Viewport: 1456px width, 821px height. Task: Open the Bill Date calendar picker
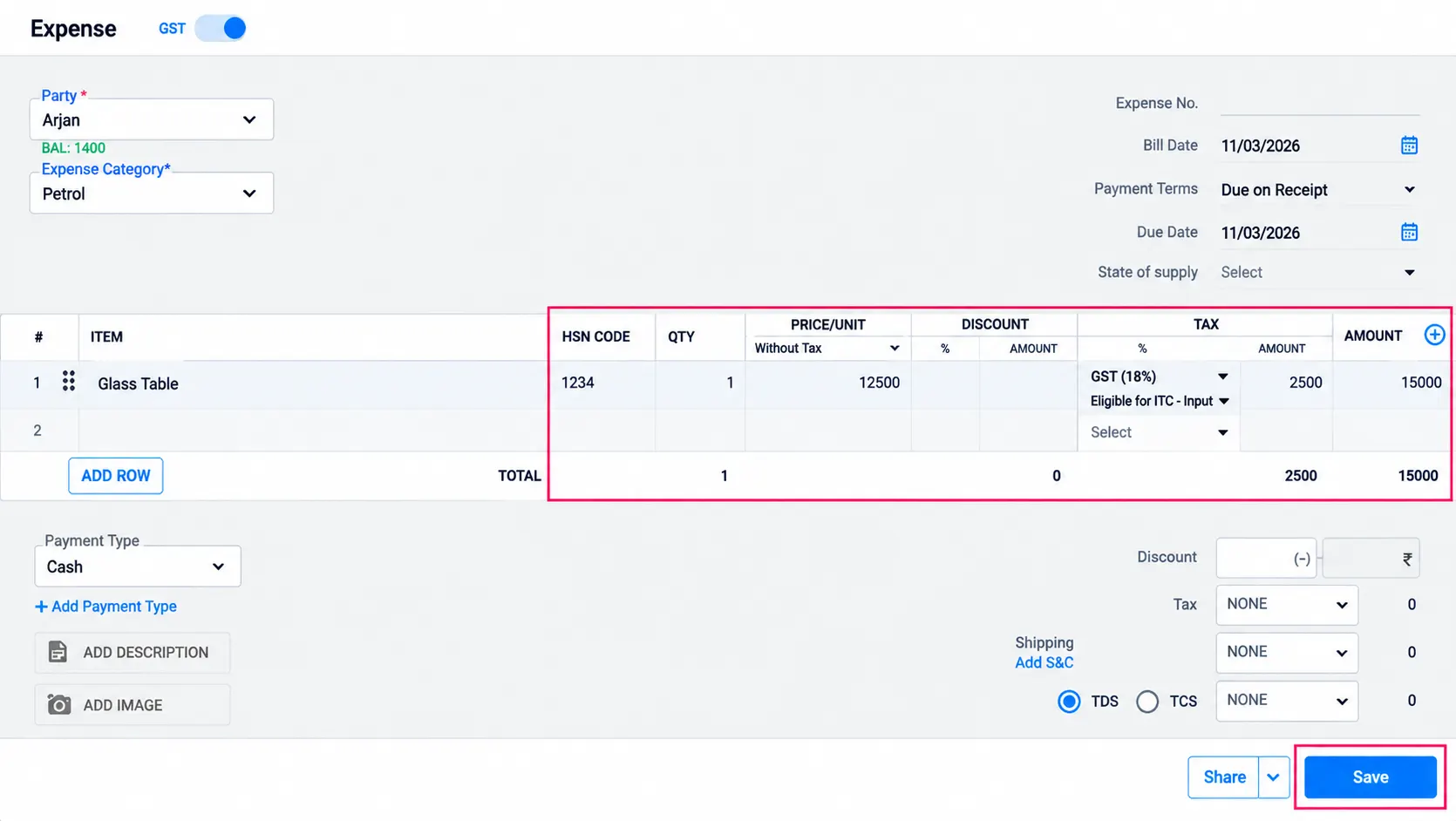click(x=1409, y=146)
